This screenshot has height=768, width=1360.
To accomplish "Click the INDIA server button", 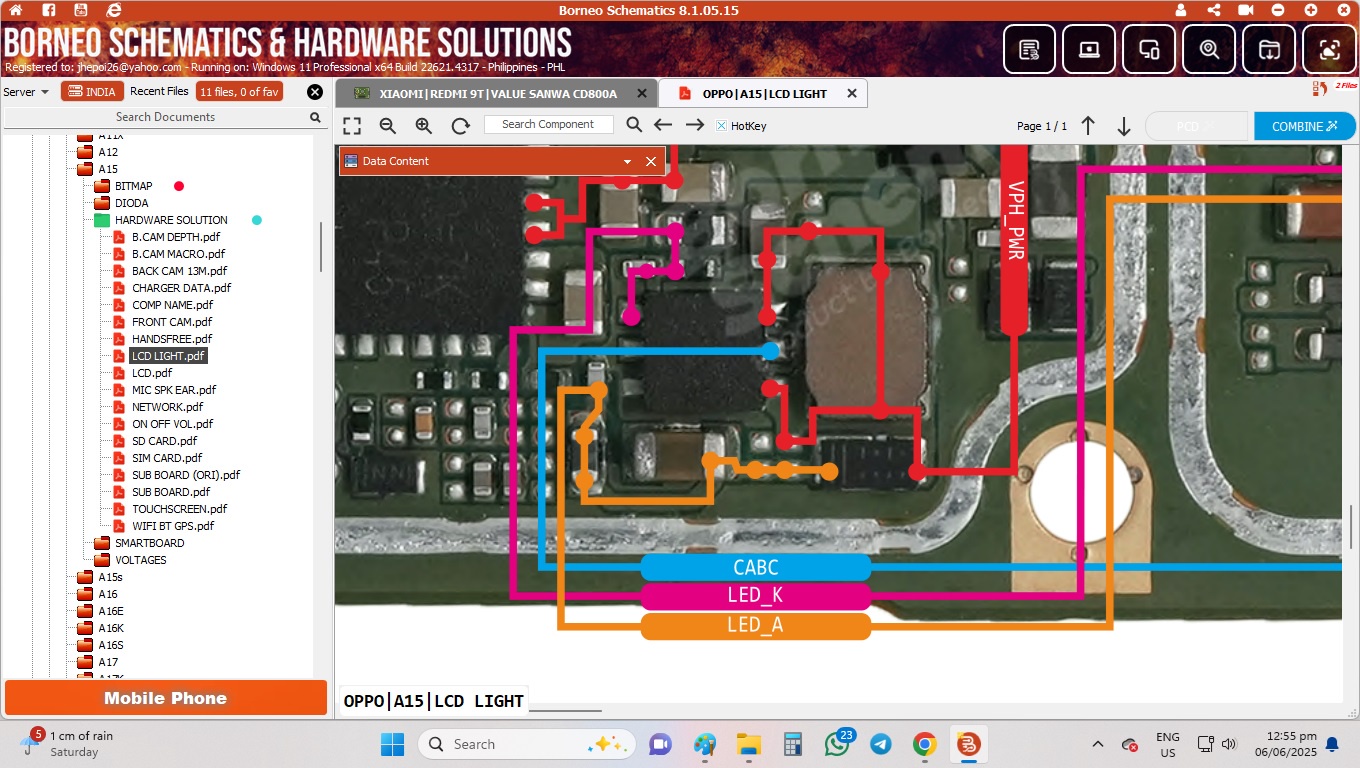I will (92, 92).
